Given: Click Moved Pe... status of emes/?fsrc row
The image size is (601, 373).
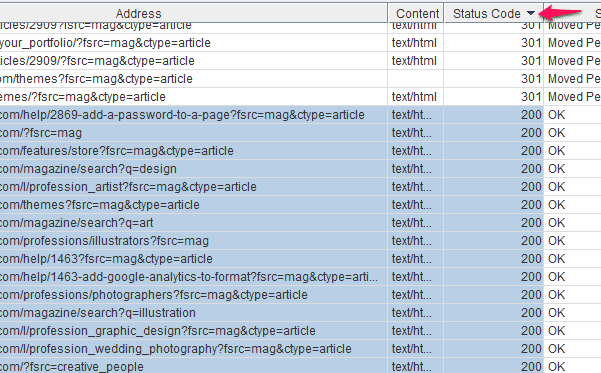Looking at the screenshot, I should pos(574,97).
